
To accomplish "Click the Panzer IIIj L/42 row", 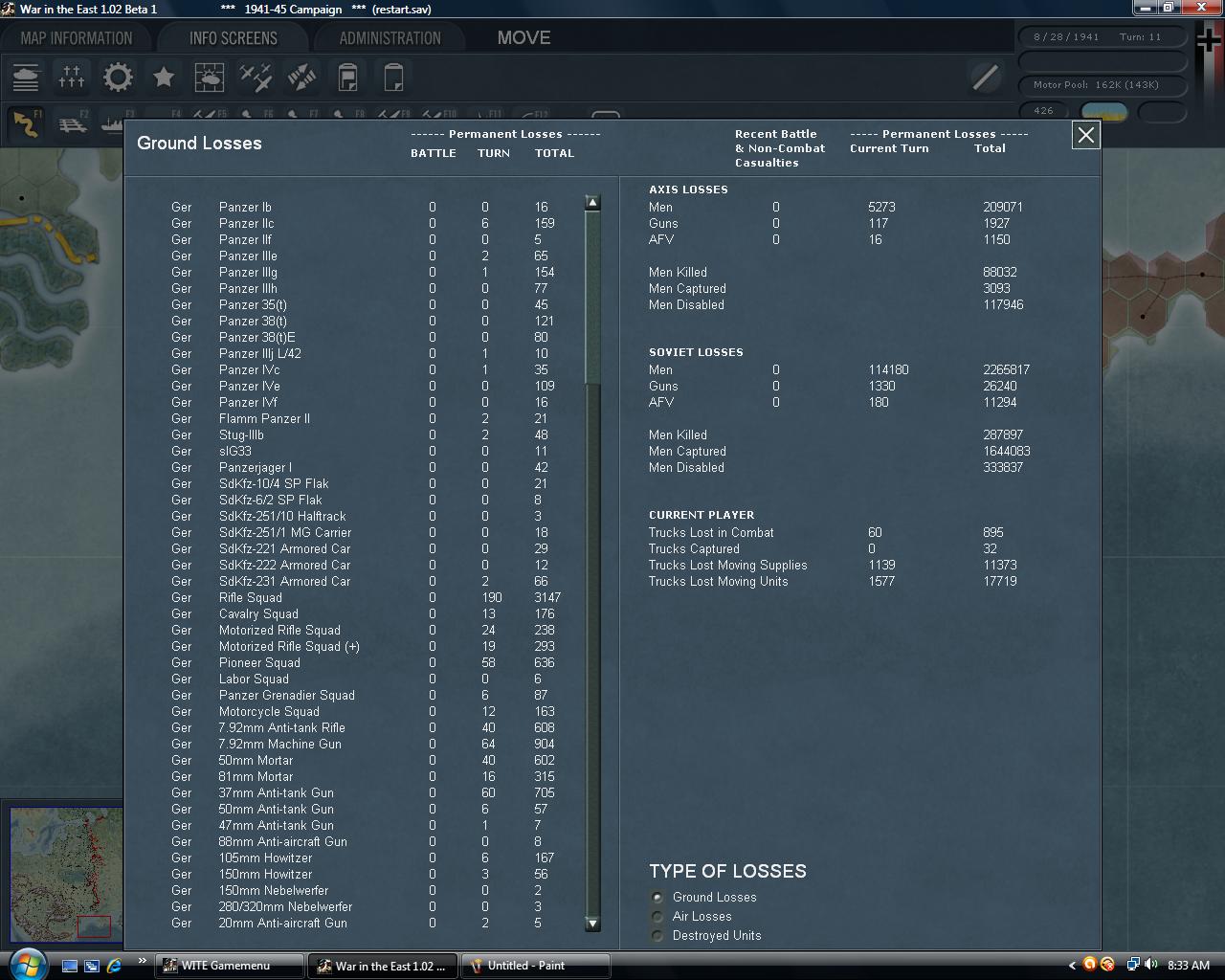I will [367, 353].
